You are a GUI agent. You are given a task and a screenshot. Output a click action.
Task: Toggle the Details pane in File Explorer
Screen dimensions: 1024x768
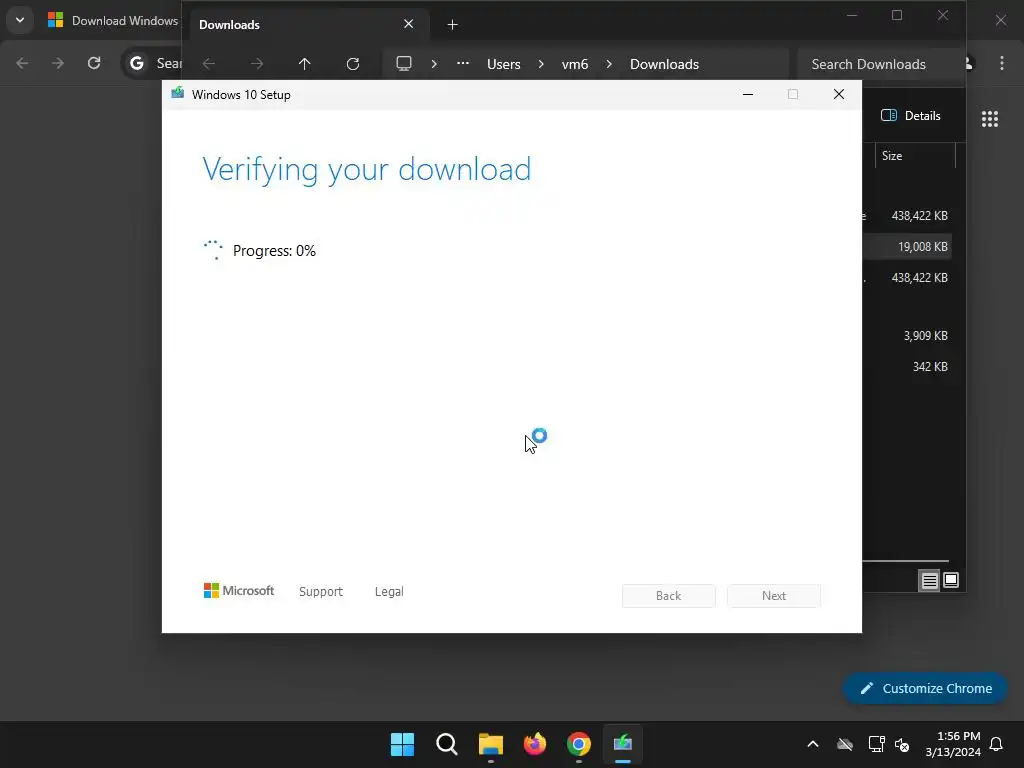[x=911, y=116]
